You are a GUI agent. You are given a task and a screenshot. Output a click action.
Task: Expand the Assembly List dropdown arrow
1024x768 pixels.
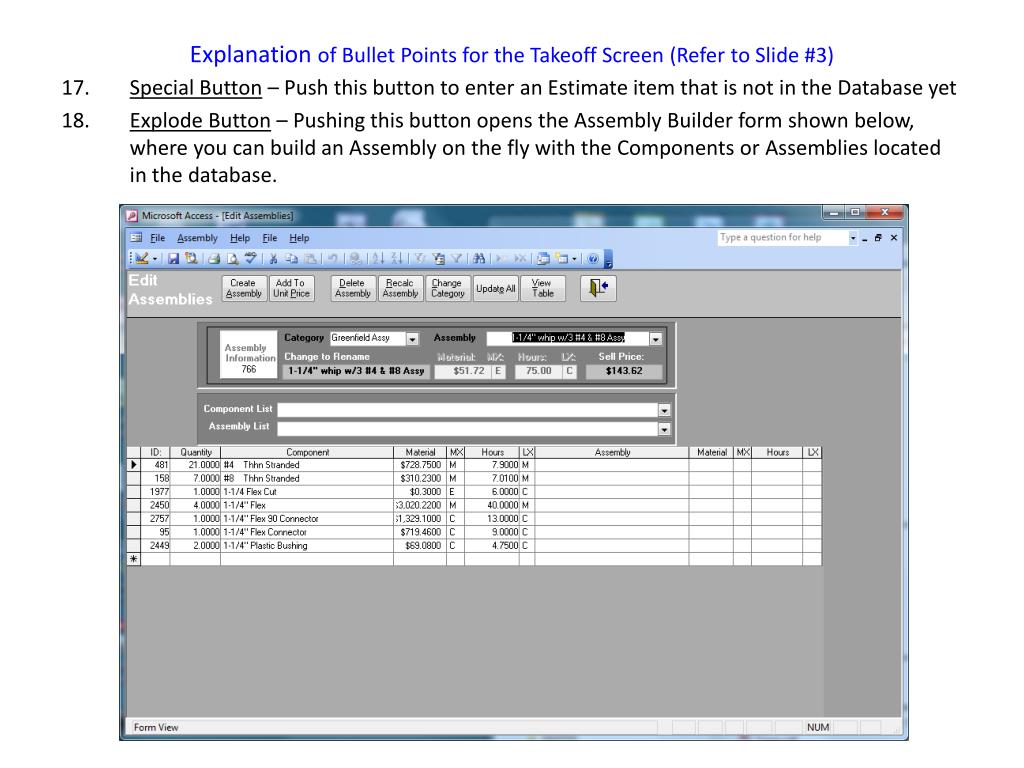pos(664,429)
